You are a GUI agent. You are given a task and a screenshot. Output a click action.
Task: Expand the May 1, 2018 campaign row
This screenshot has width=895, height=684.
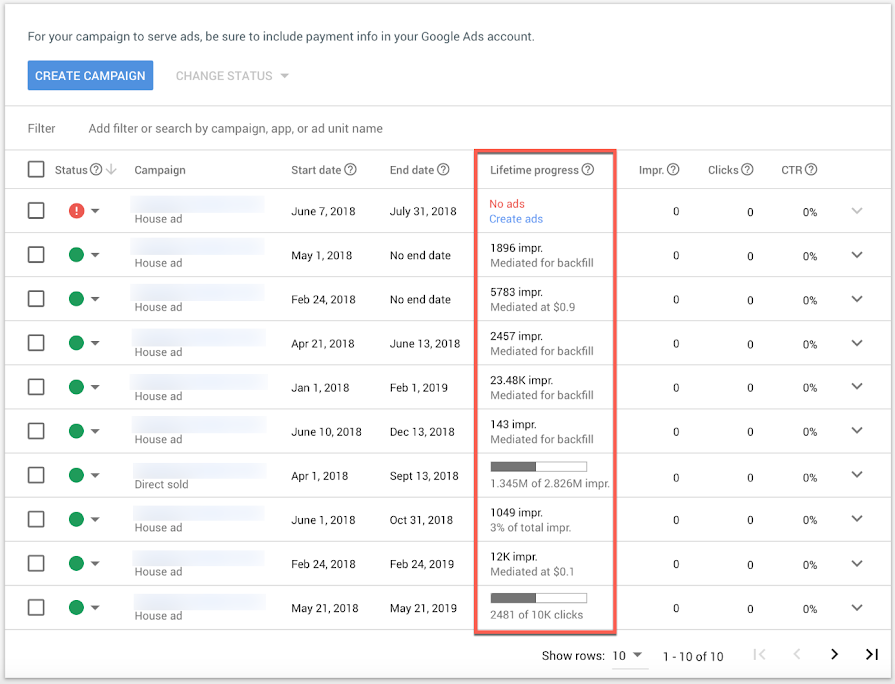point(857,255)
